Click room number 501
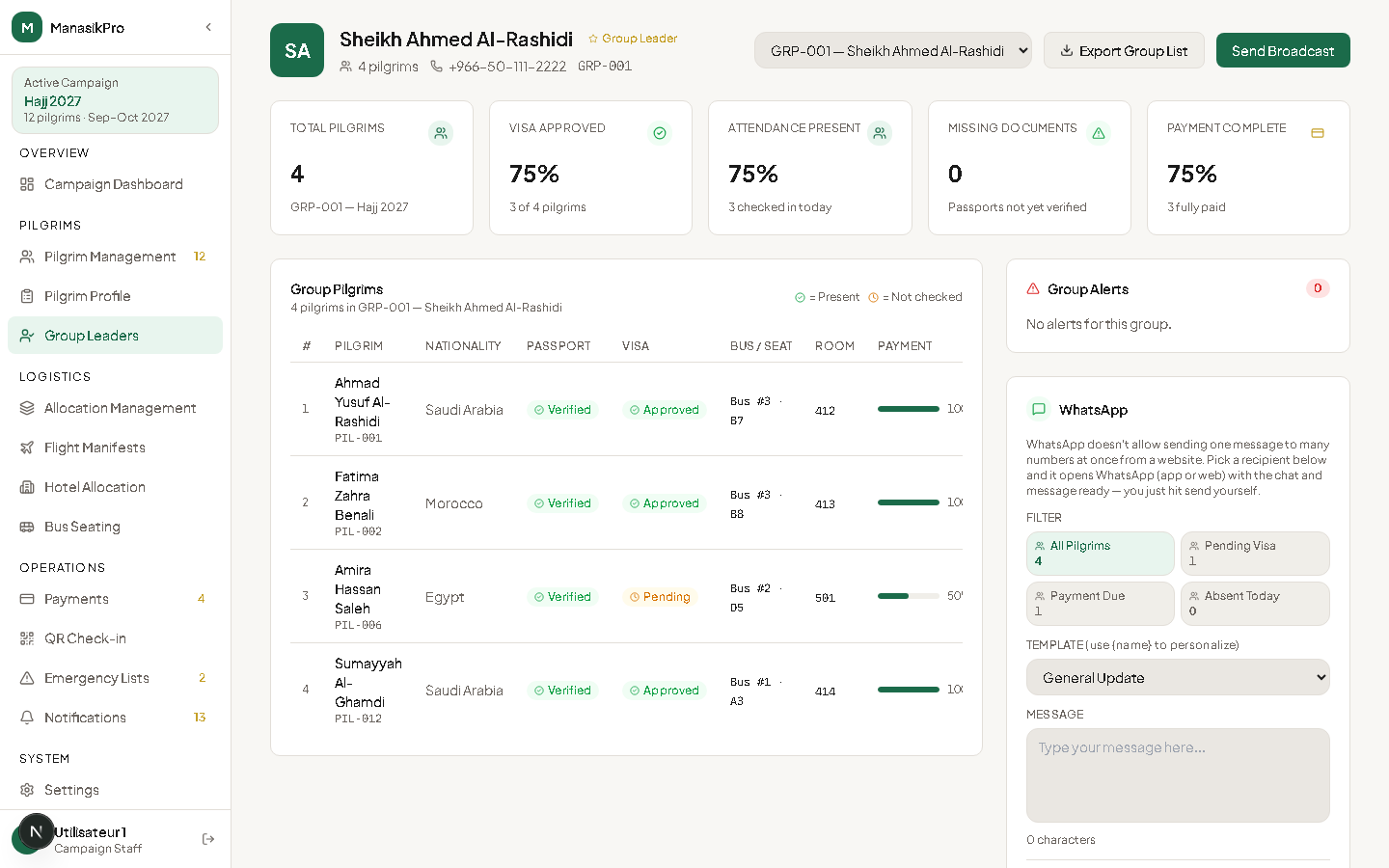The image size is (1389, 868). click(x=825, y=598)
